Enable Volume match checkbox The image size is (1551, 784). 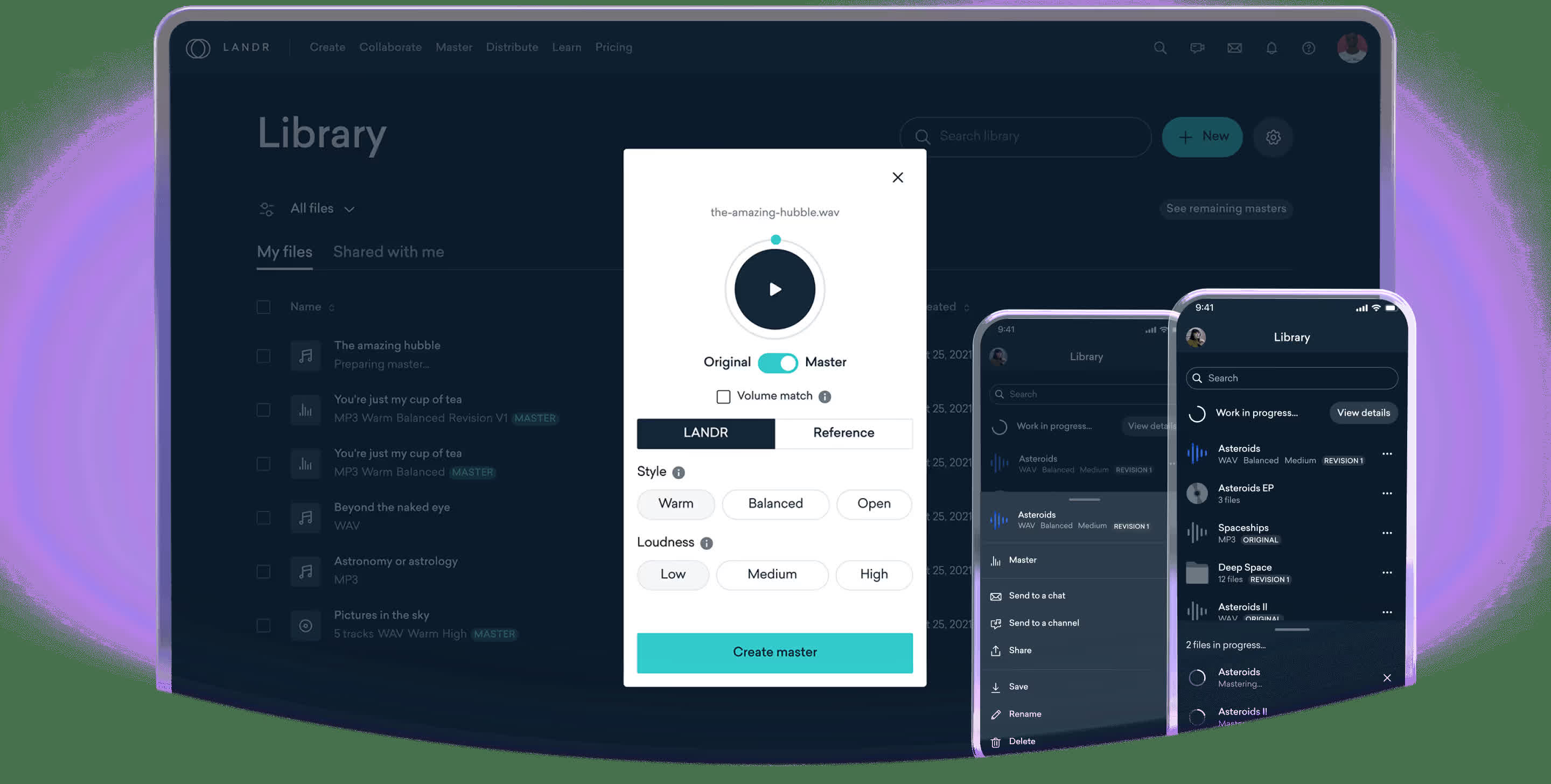(x=724, y=397)
